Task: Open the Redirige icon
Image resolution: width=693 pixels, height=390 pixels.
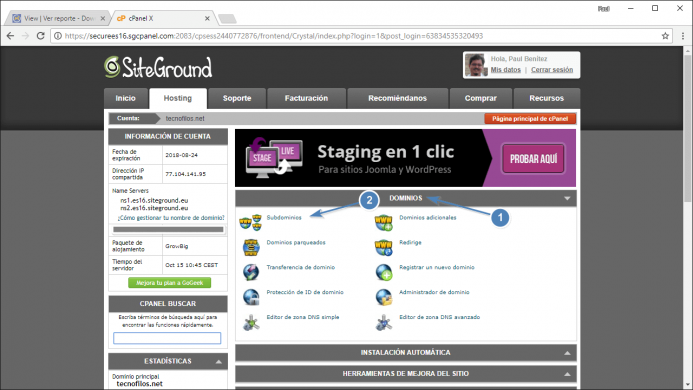Action: coord(383,247)
